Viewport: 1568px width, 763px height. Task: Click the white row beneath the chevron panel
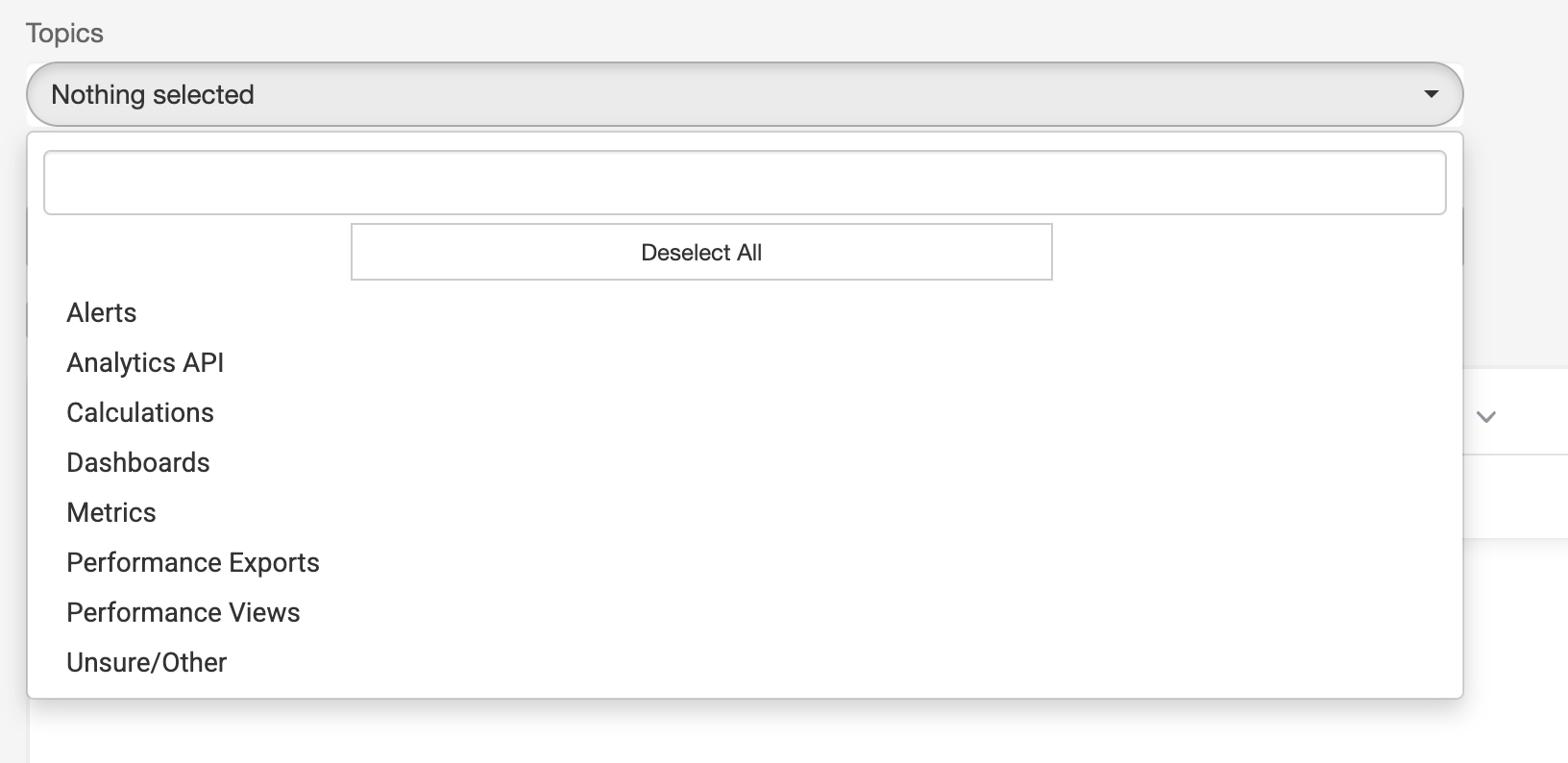(x=1516, y=496)
